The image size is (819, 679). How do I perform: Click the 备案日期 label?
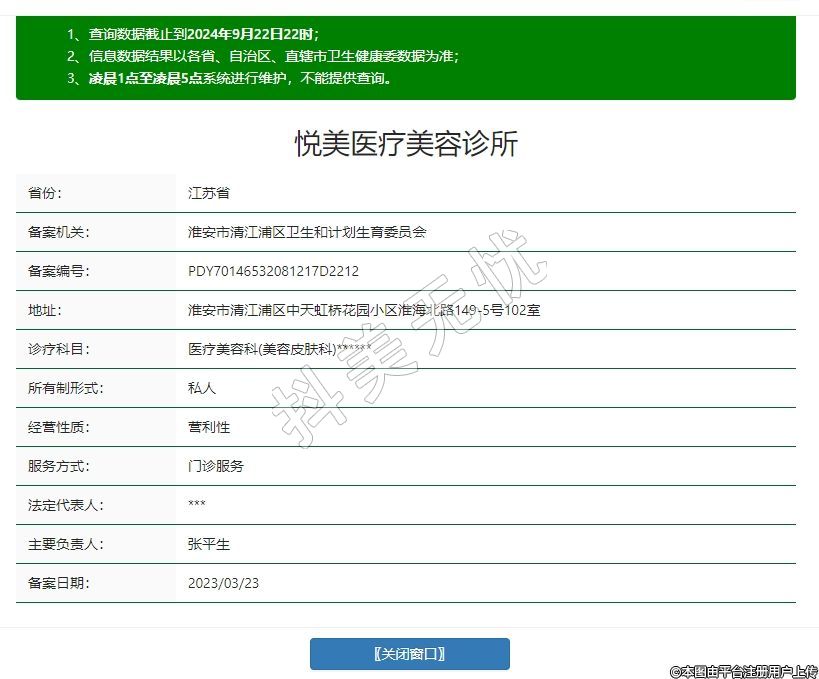(59, 583)
